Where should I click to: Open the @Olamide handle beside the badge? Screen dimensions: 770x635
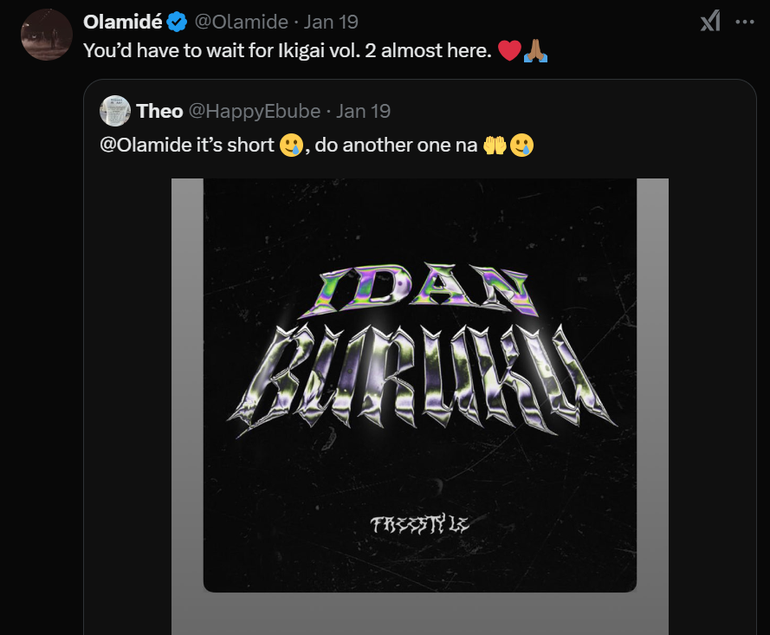tap(240, 22)
